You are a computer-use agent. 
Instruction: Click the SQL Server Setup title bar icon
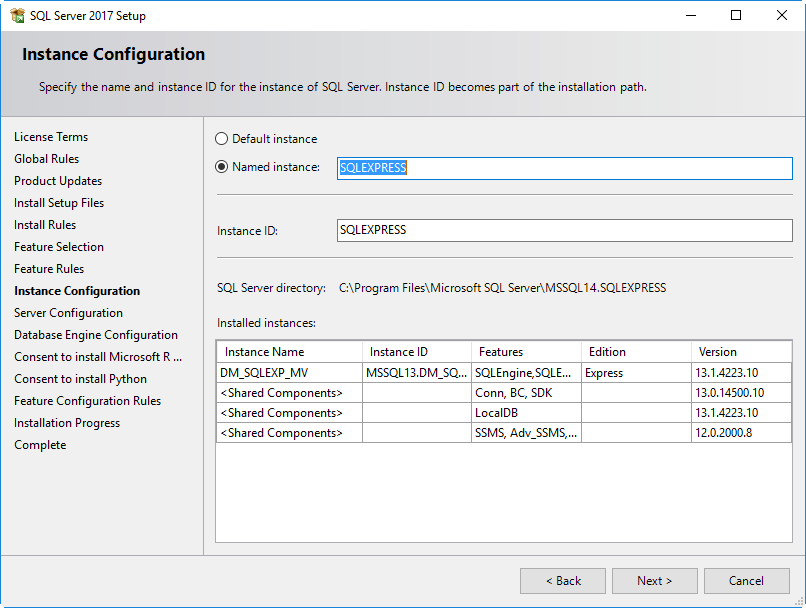[x=17, y=15]
